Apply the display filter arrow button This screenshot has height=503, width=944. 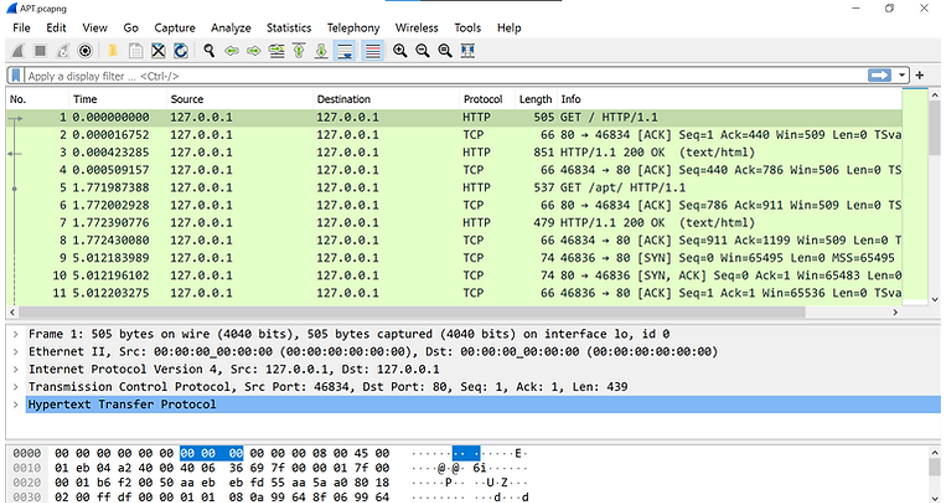(x=880, y=76)
